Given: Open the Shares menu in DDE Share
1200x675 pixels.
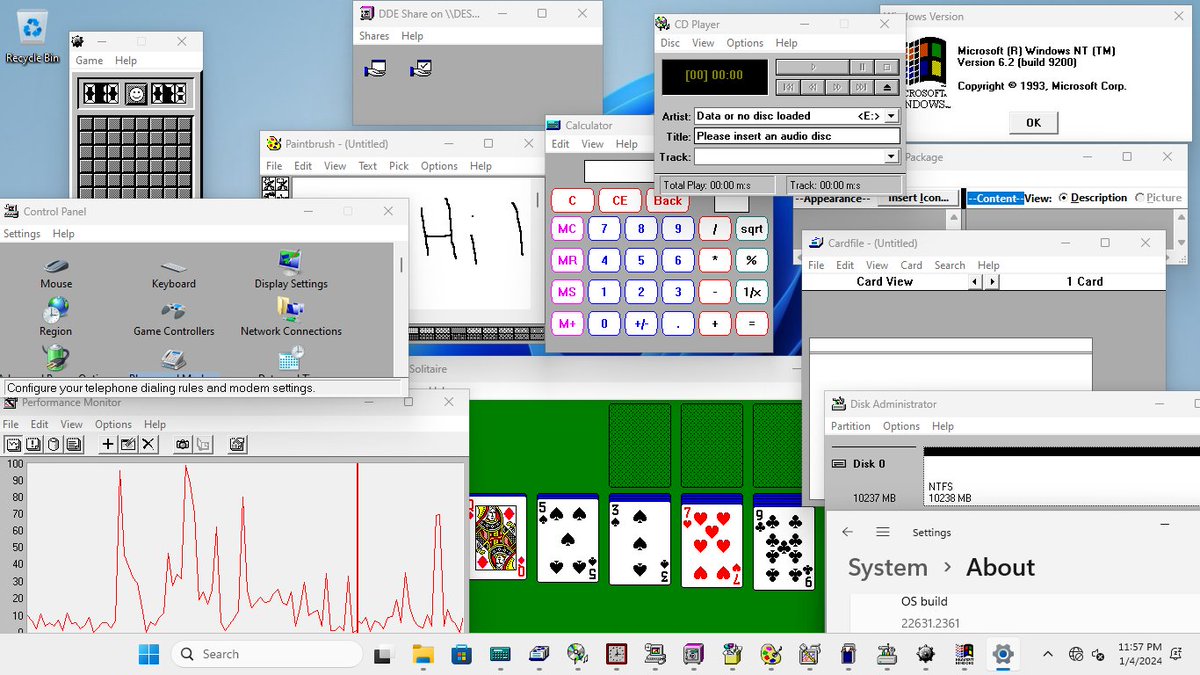Looking at the screenshot, I should 374,36.
